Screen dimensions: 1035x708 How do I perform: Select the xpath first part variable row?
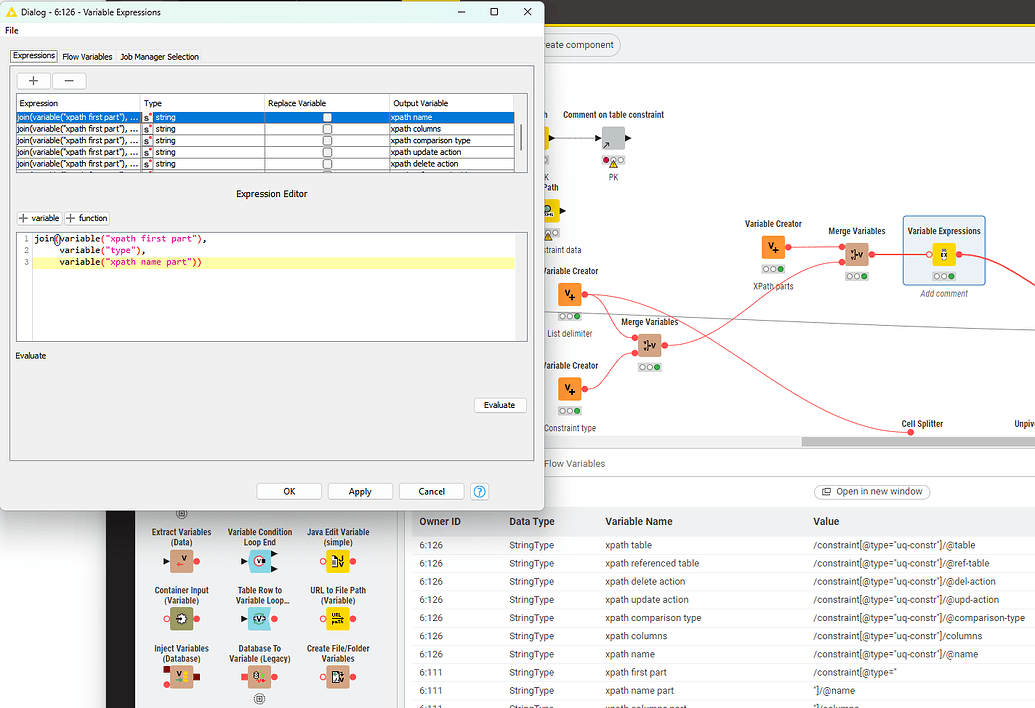click(723, 672)
